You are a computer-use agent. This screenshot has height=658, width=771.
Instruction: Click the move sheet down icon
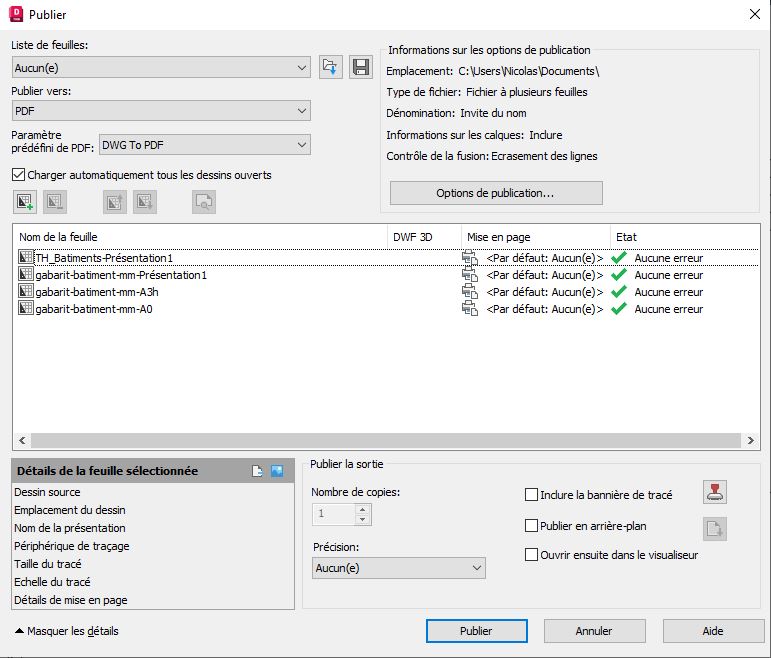(145, 202)
